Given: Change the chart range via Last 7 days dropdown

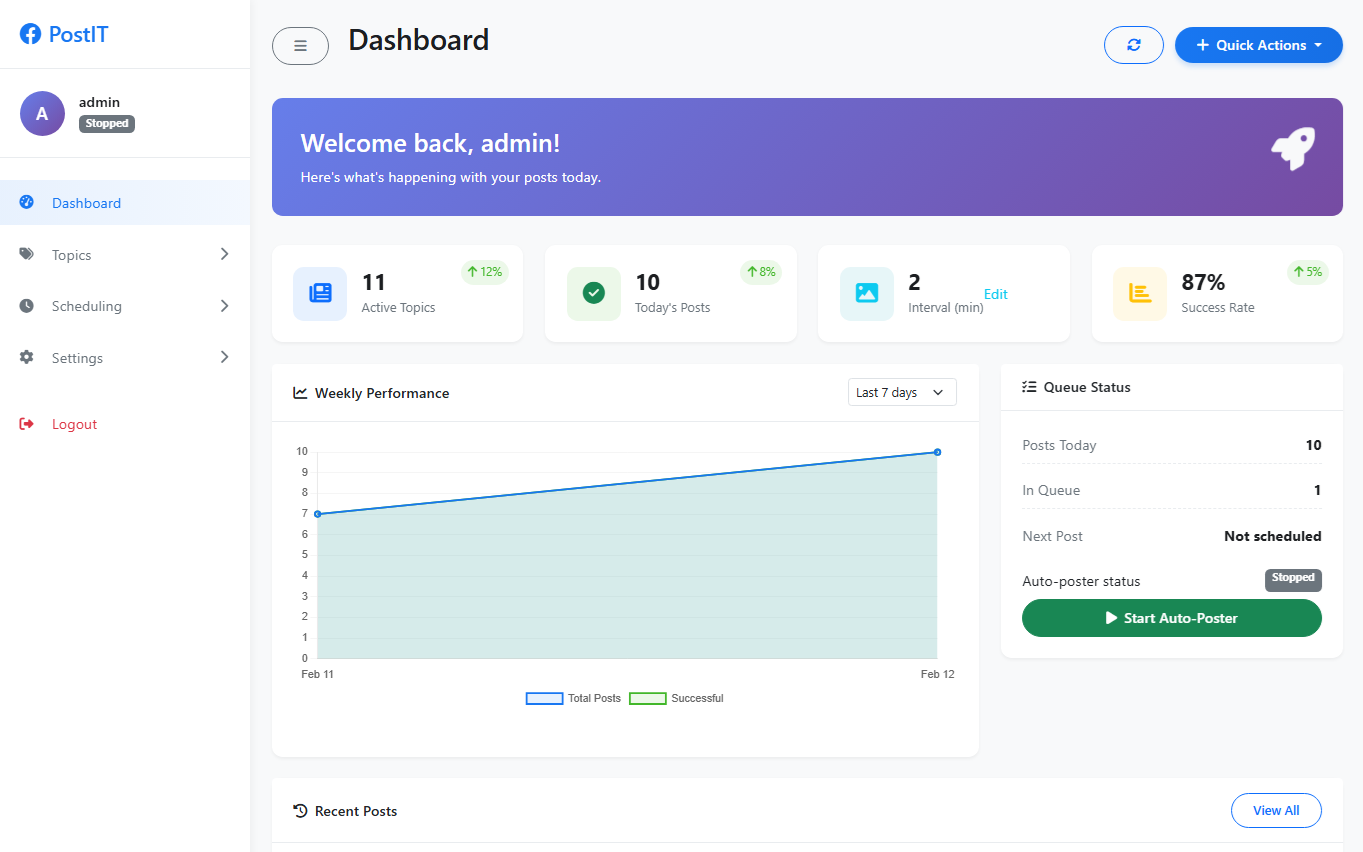Looking at the screenshot, I should coord(901,391).
